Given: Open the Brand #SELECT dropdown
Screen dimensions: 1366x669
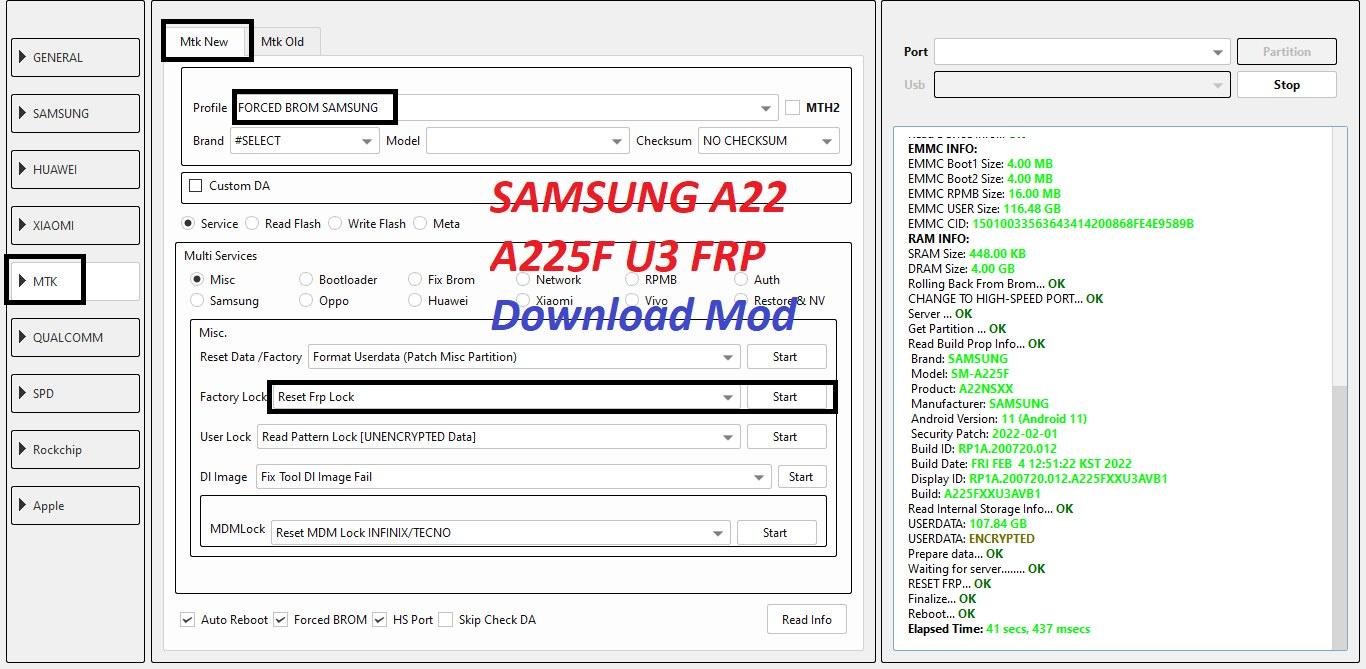Looking at the screenshot, I should pyautogui.click(x=304, y=141).
